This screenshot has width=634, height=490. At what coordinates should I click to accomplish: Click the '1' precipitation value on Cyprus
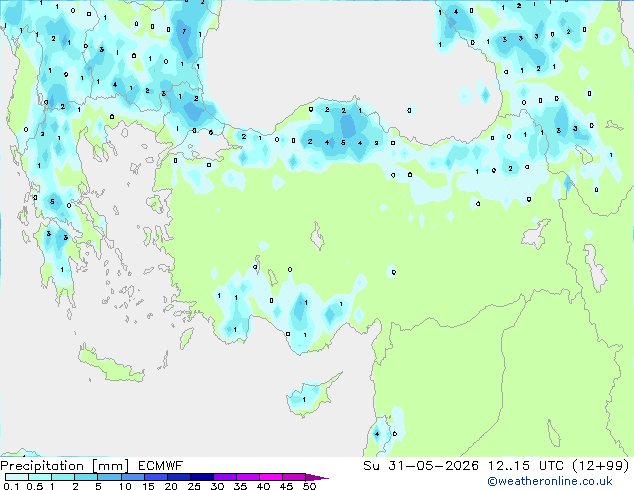[x=304, y=400]
